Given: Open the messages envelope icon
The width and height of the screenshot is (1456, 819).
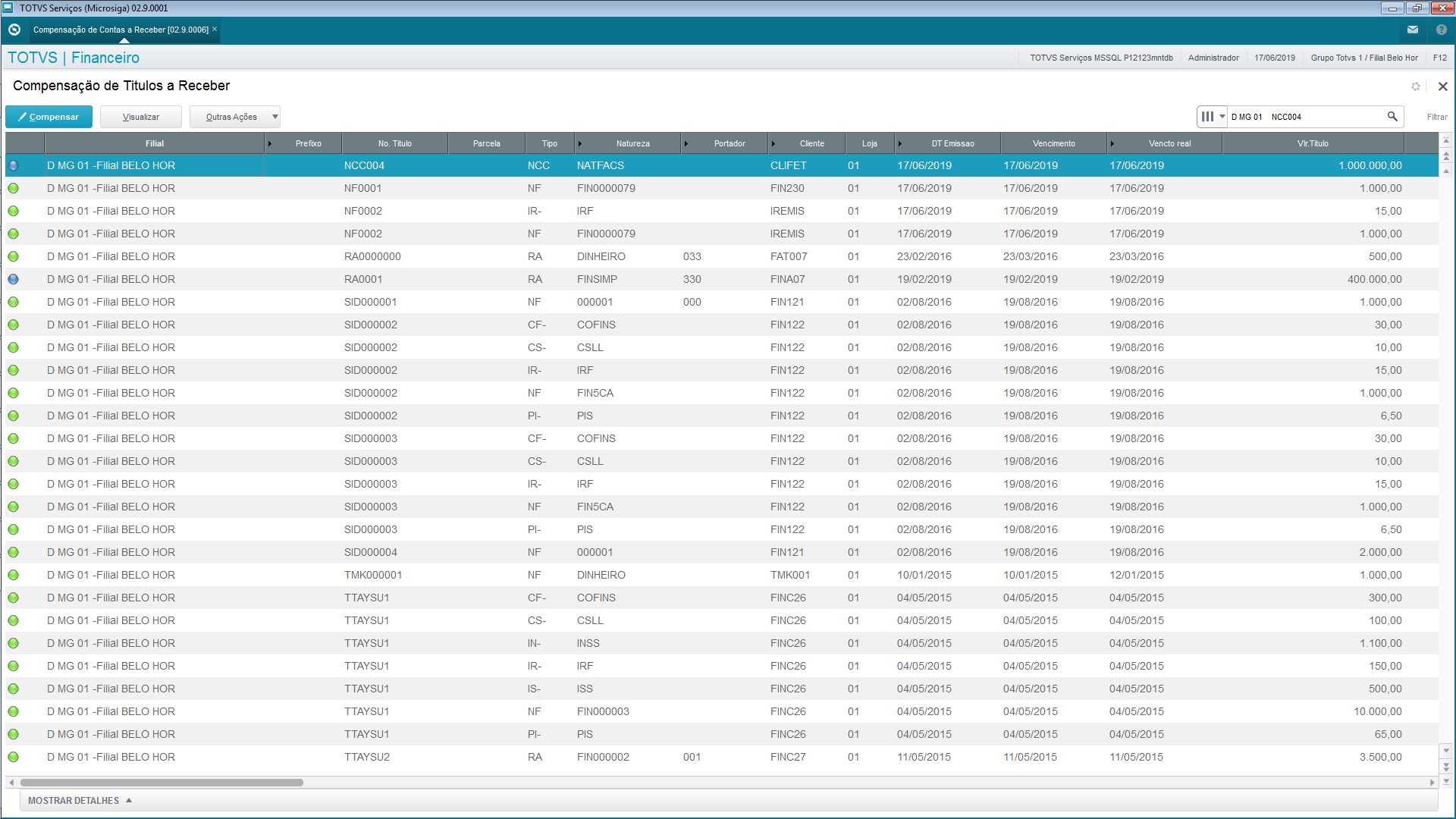Looking at the screenshot, I should point(1412,30).
